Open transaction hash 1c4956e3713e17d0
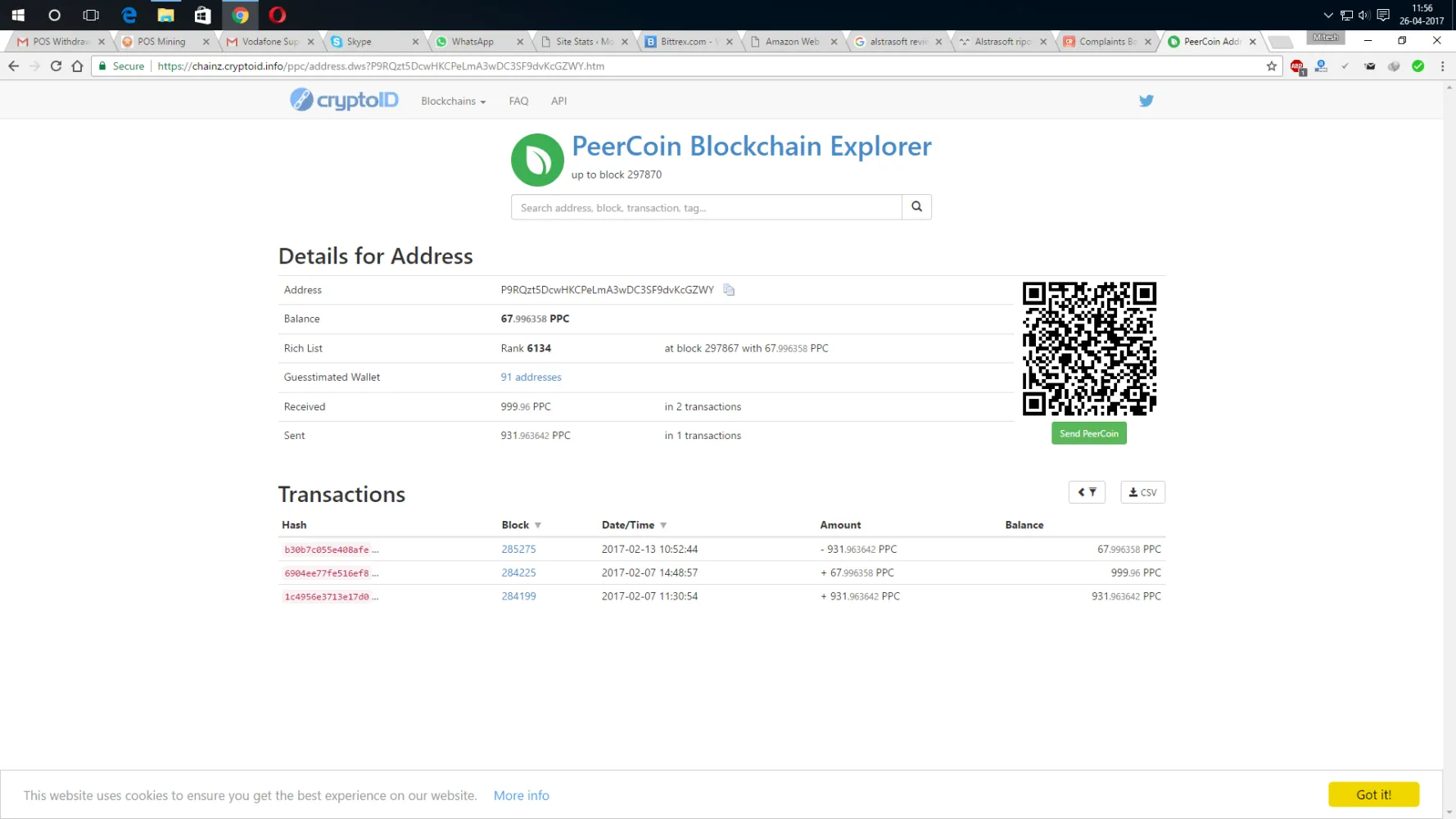This screenshot has height=819, width=1456. pyautogui.click(x=327, y=597)
